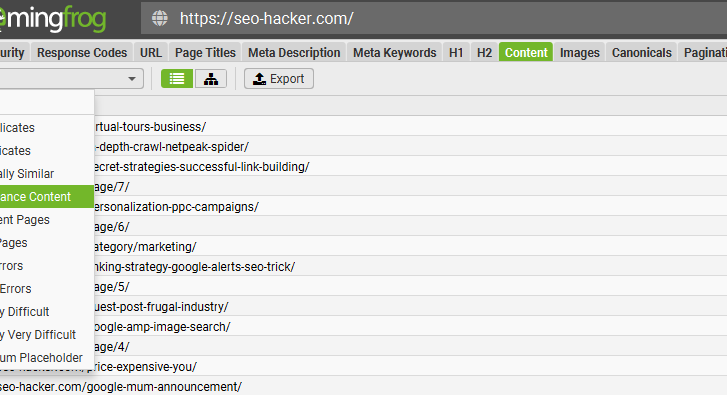
Task: Select the google-amp-image-search URL row
Action: pos(410,327)
